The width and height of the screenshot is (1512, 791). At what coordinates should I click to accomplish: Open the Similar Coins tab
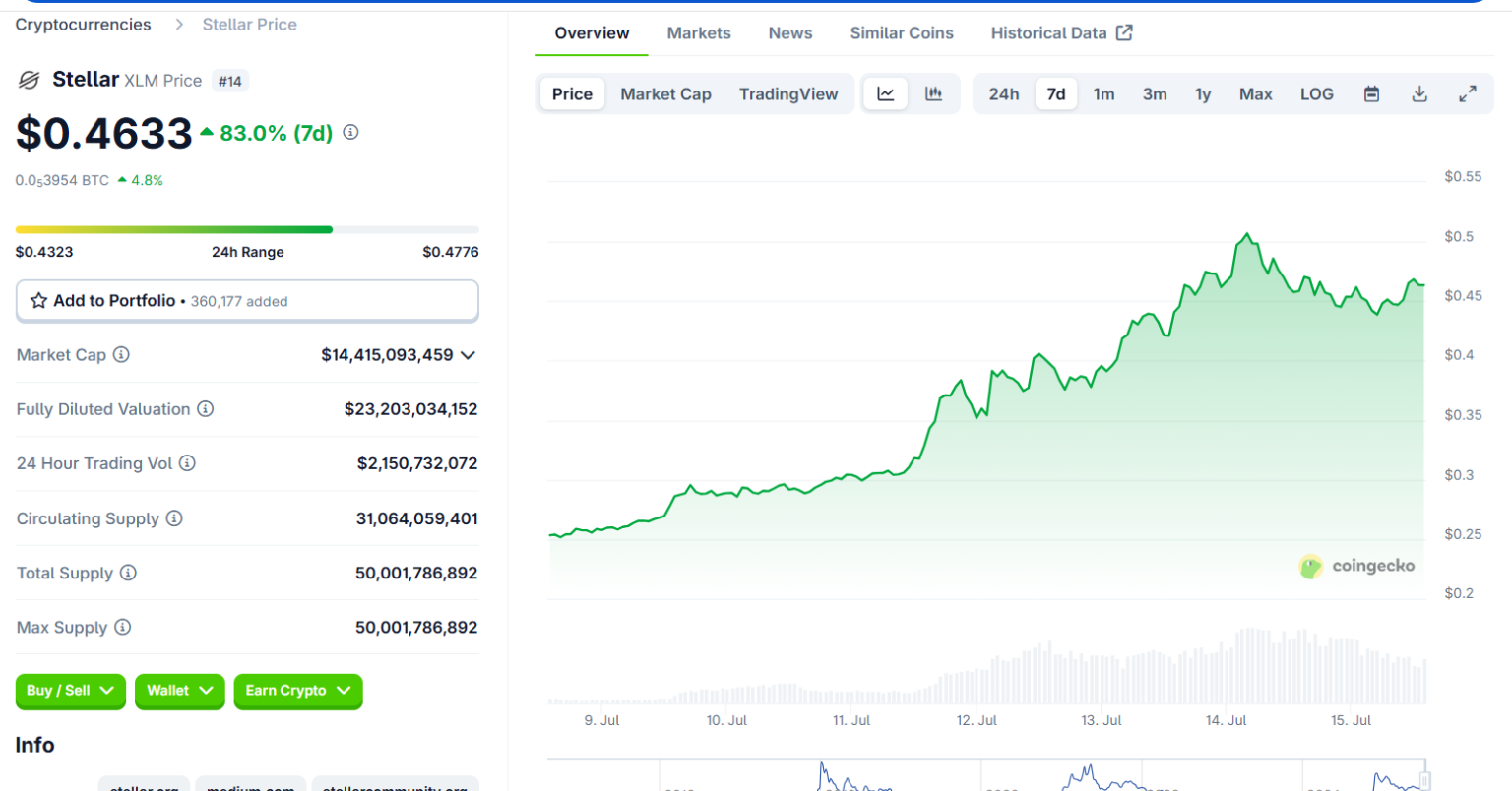click(902, 32)
